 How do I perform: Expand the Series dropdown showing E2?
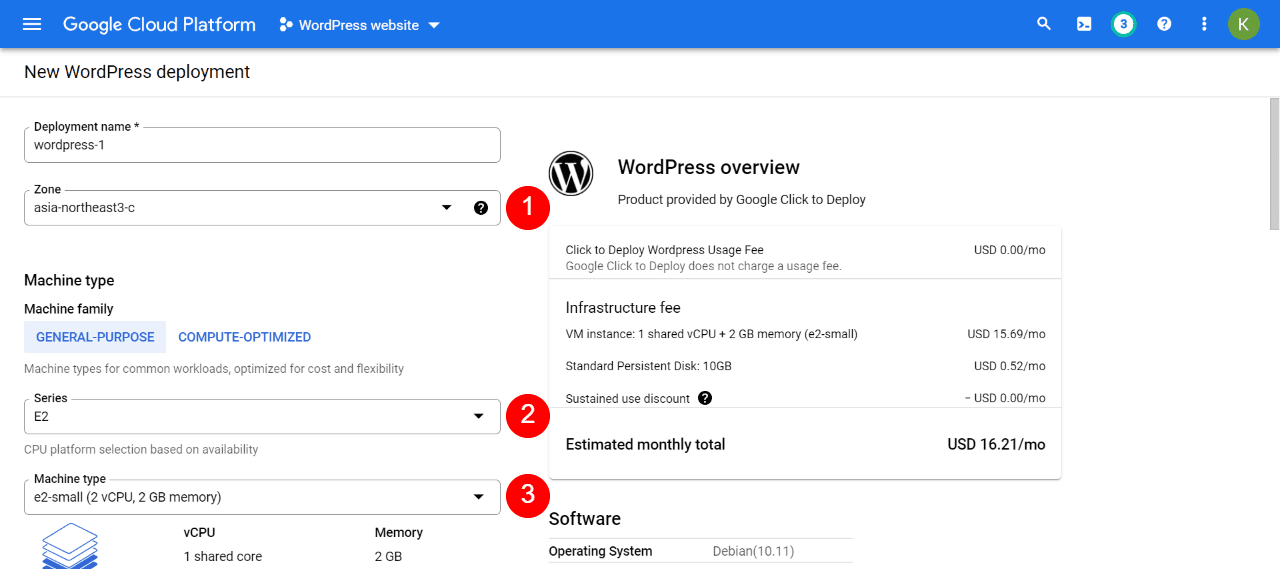(x=262, y=416)
